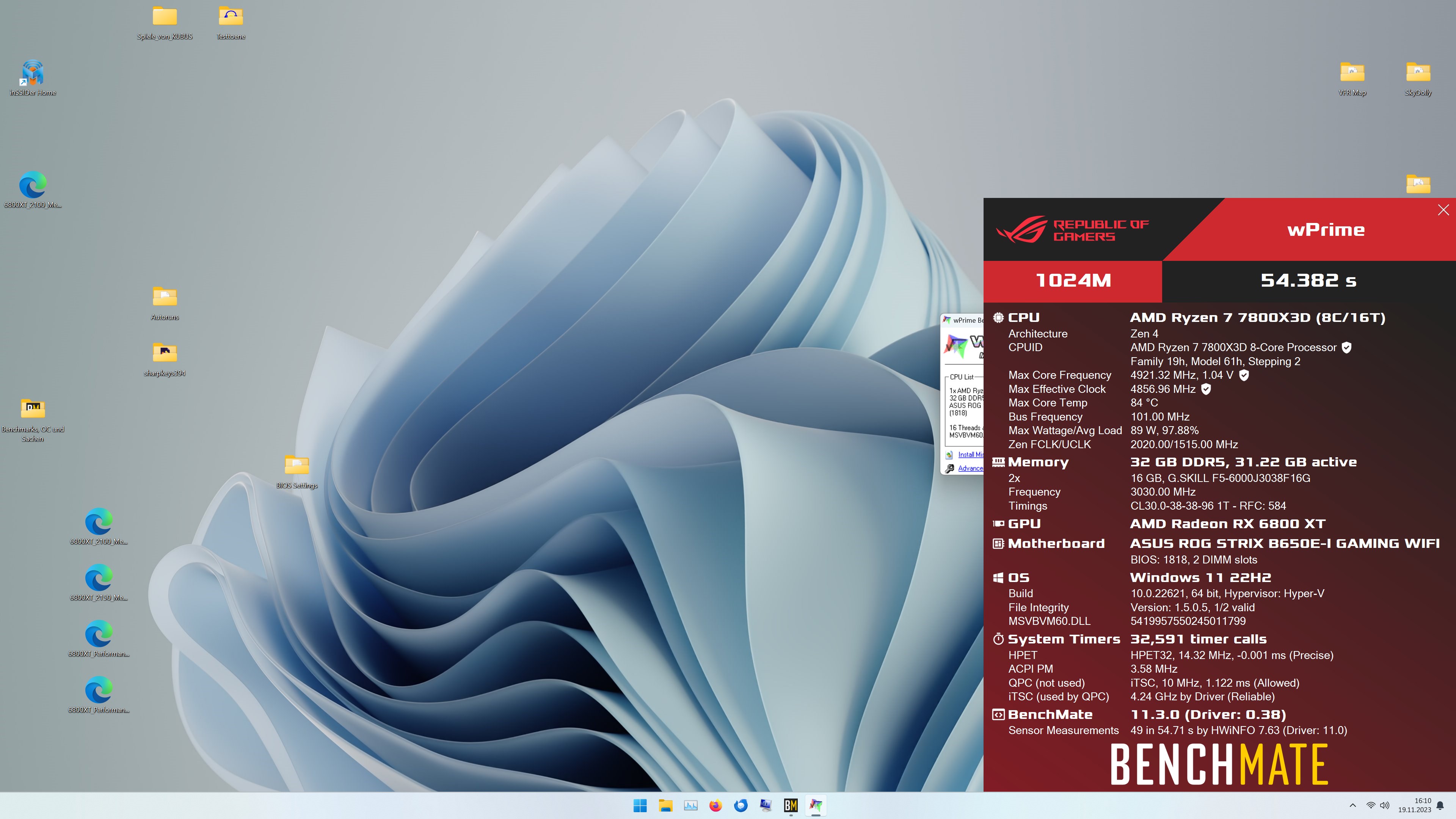This screenshot has width=1456, height=819.
Task: Click the wPrime logo image in wPrime window
Action: click(x=963, y=346)
